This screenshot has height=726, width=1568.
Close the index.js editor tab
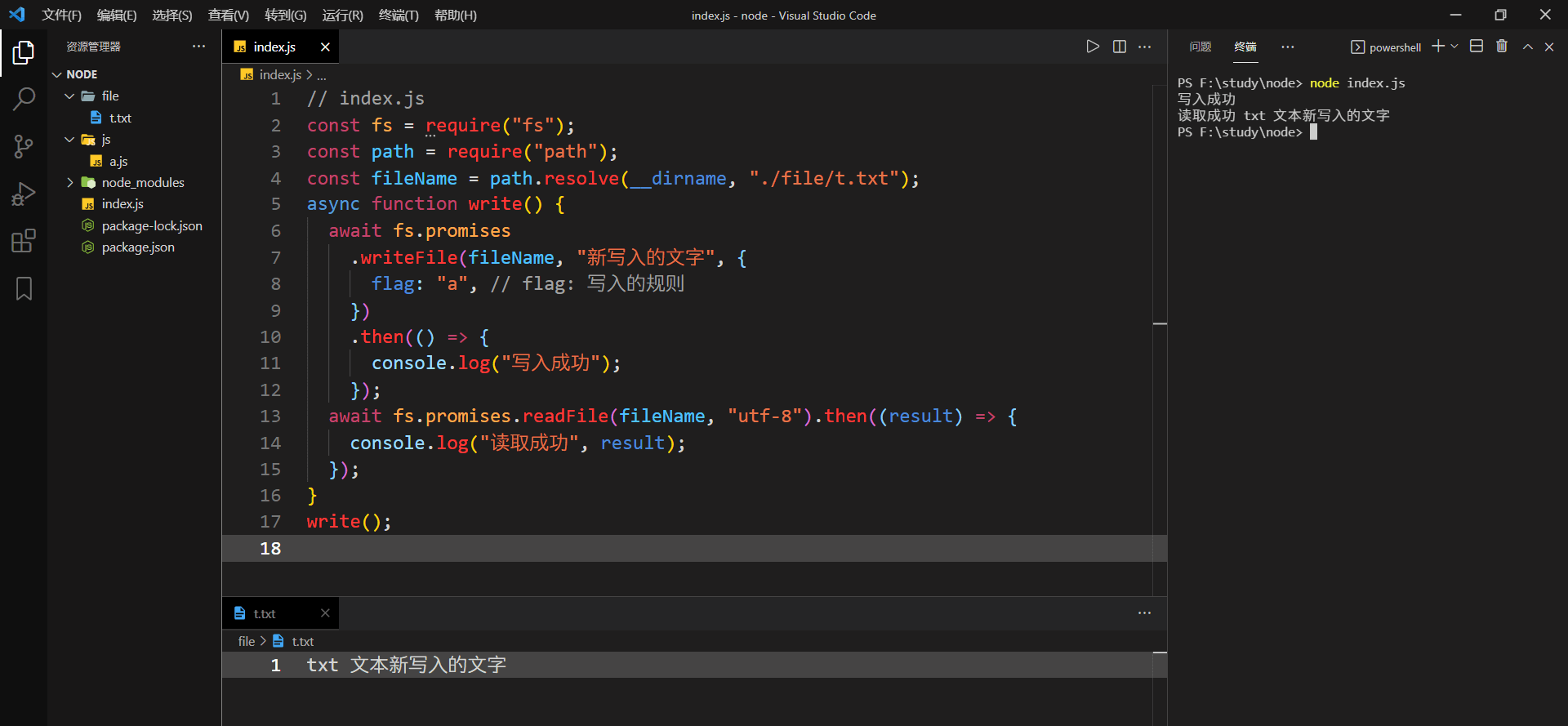coord(325,47)
